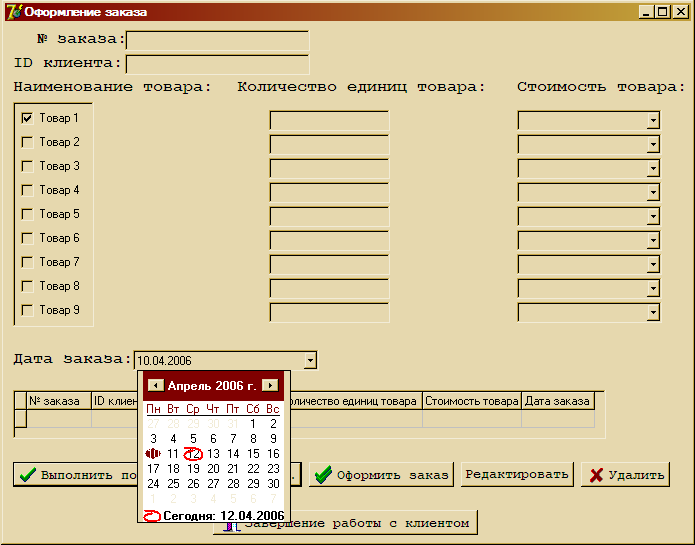Click quantity field for Товар 4
Screen dimensions: 695x545
coord(329,192)
